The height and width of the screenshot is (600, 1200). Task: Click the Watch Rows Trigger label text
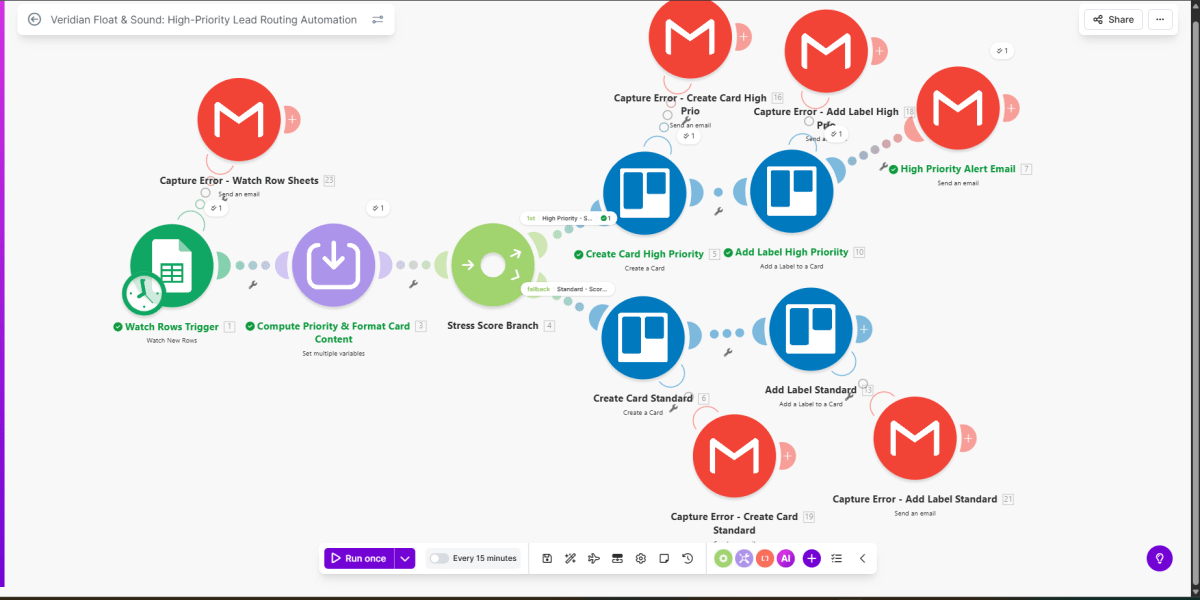pyautogui.click(x=172, y=326)
